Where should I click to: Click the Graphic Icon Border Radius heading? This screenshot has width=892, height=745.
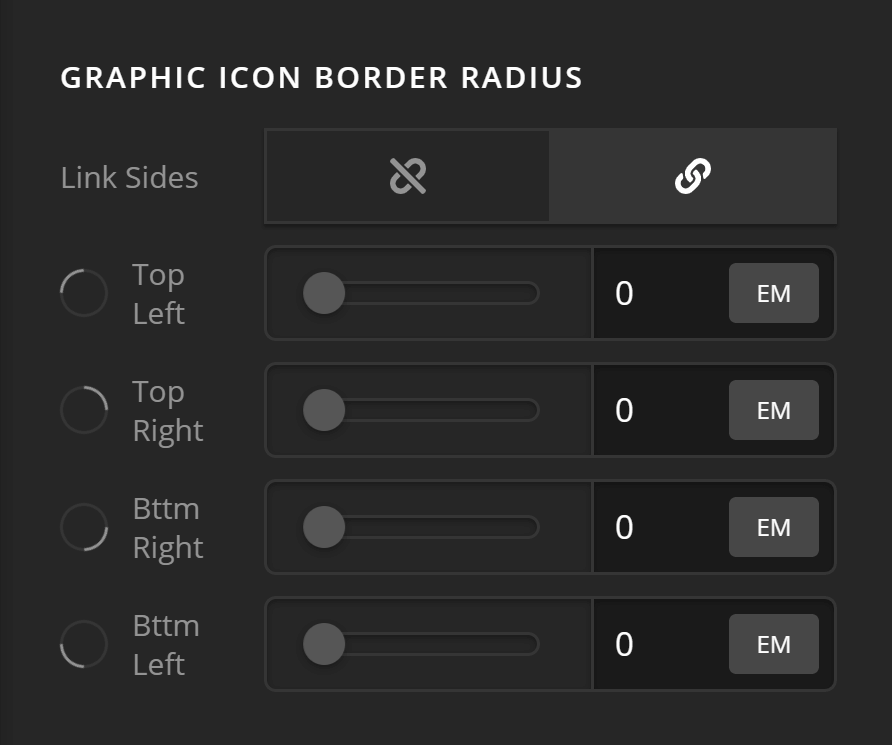(322, 77)
